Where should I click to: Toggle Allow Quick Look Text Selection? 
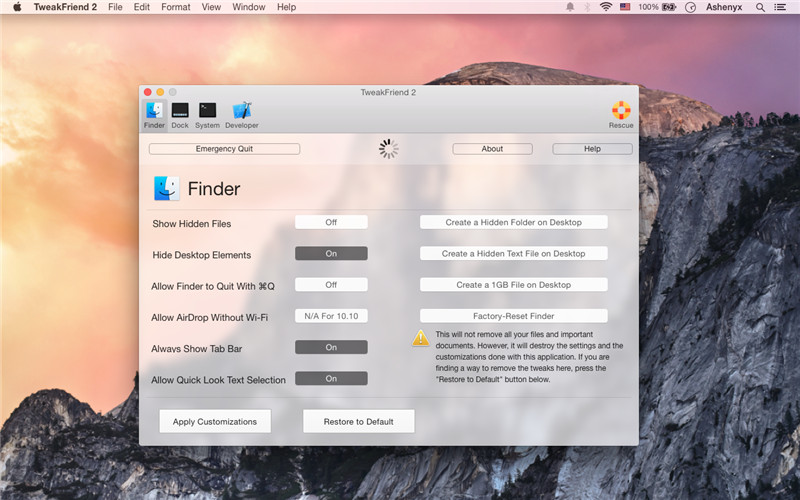click(331, 379)
